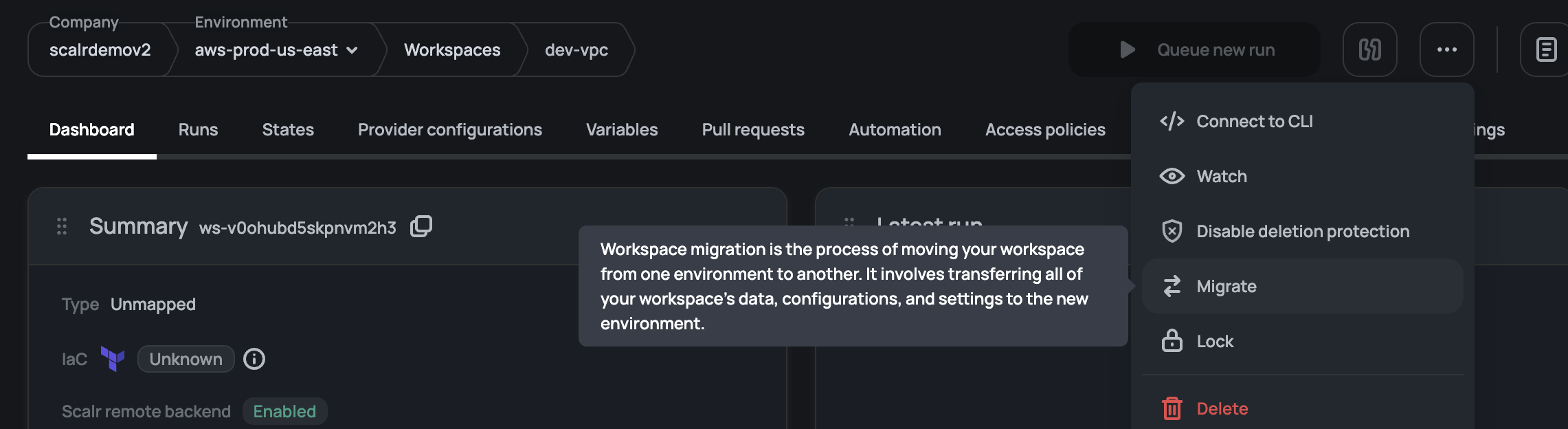The height and width of the screenshot is (429, 1568).
Task: Expand the aws-prod-us-east environment dropdown
Action: 276,49
